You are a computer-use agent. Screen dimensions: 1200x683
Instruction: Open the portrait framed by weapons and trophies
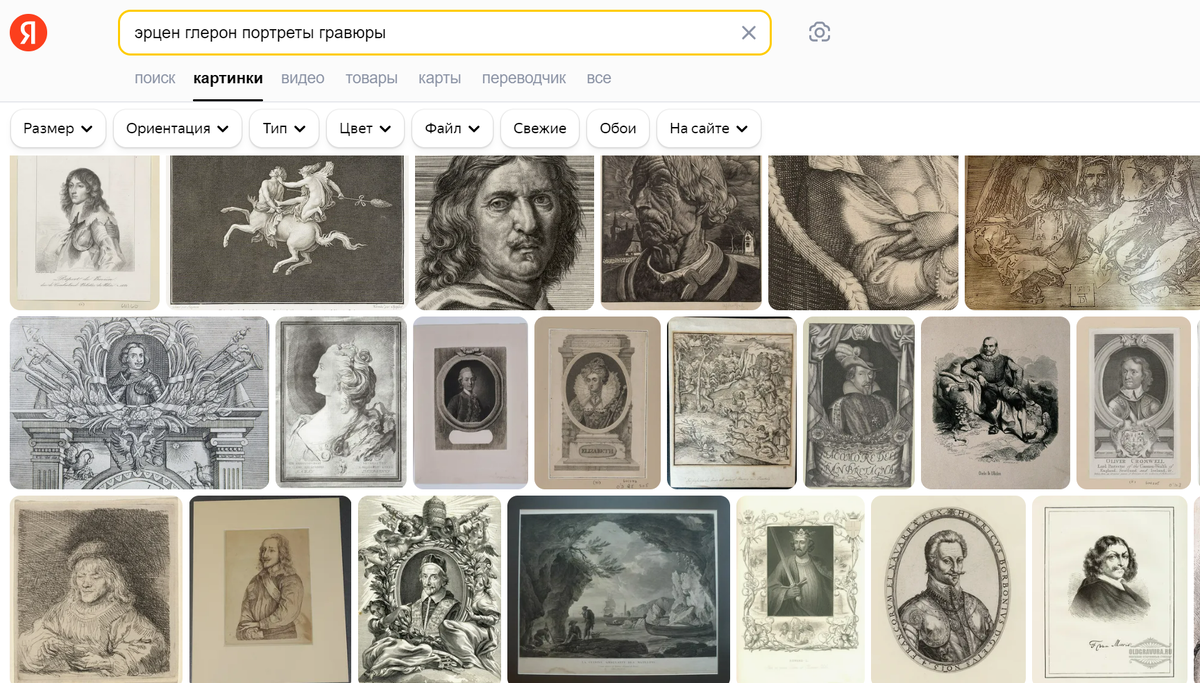point(139,403)
